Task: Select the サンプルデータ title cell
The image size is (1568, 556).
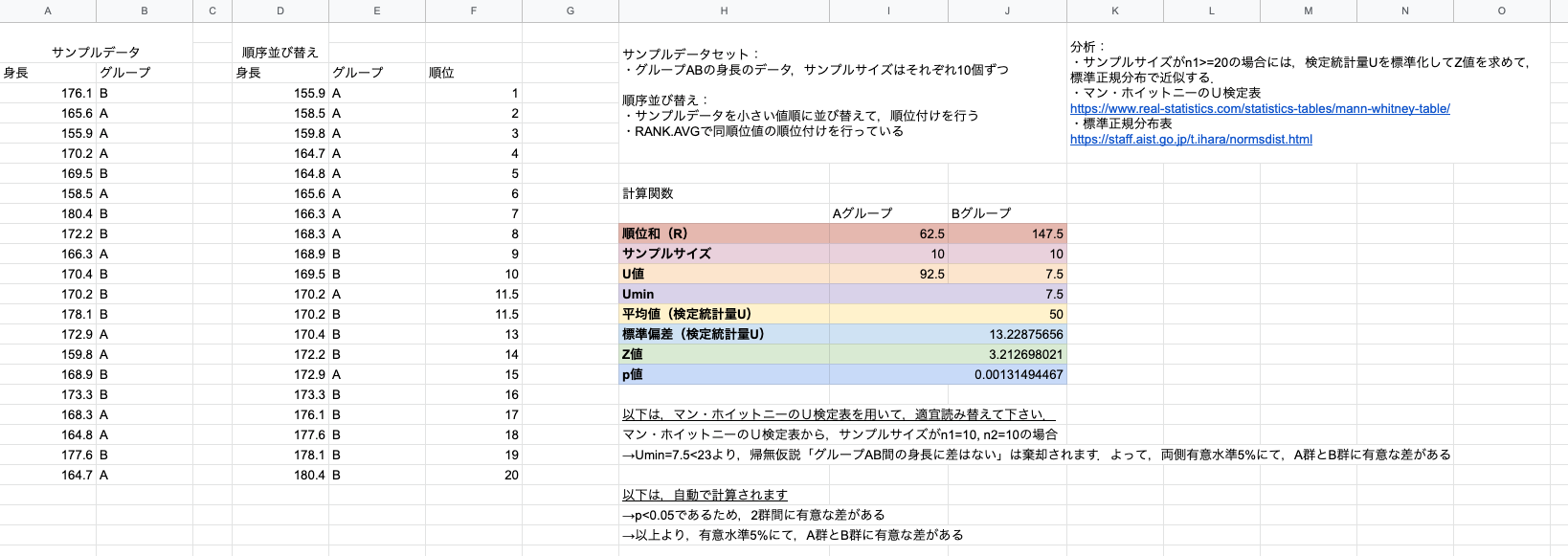Action: (x=96, y=53)
